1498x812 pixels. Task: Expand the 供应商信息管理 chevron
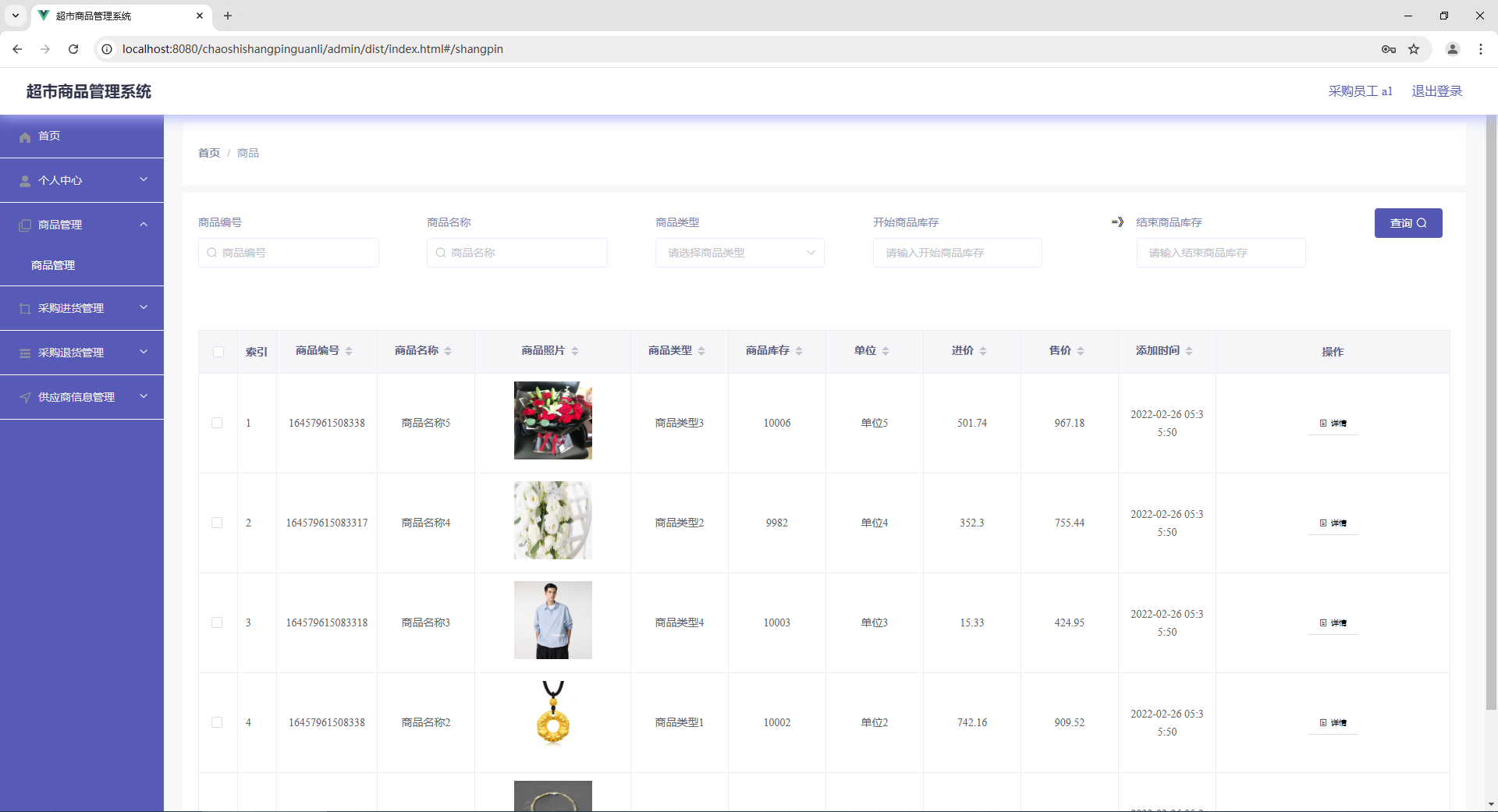pyautogui.click(x=144, y=397)
